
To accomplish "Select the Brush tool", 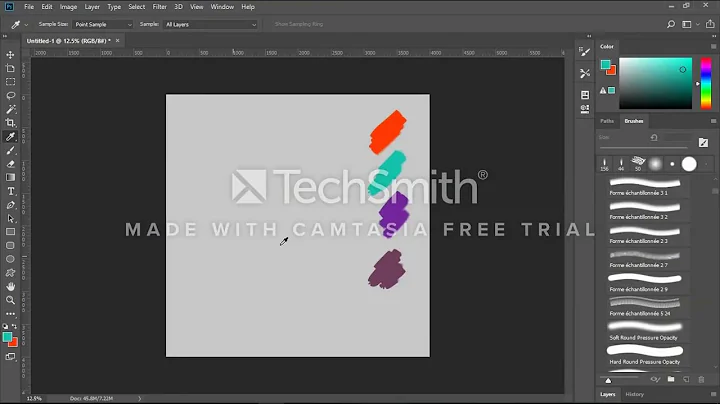I will (10, 150).
